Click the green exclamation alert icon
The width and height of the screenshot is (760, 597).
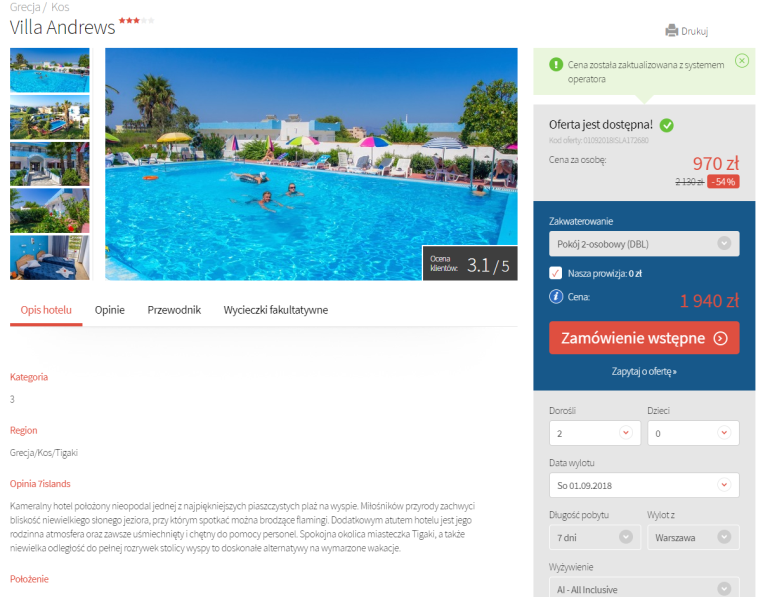pyautogui.click(x=556, y=64)
